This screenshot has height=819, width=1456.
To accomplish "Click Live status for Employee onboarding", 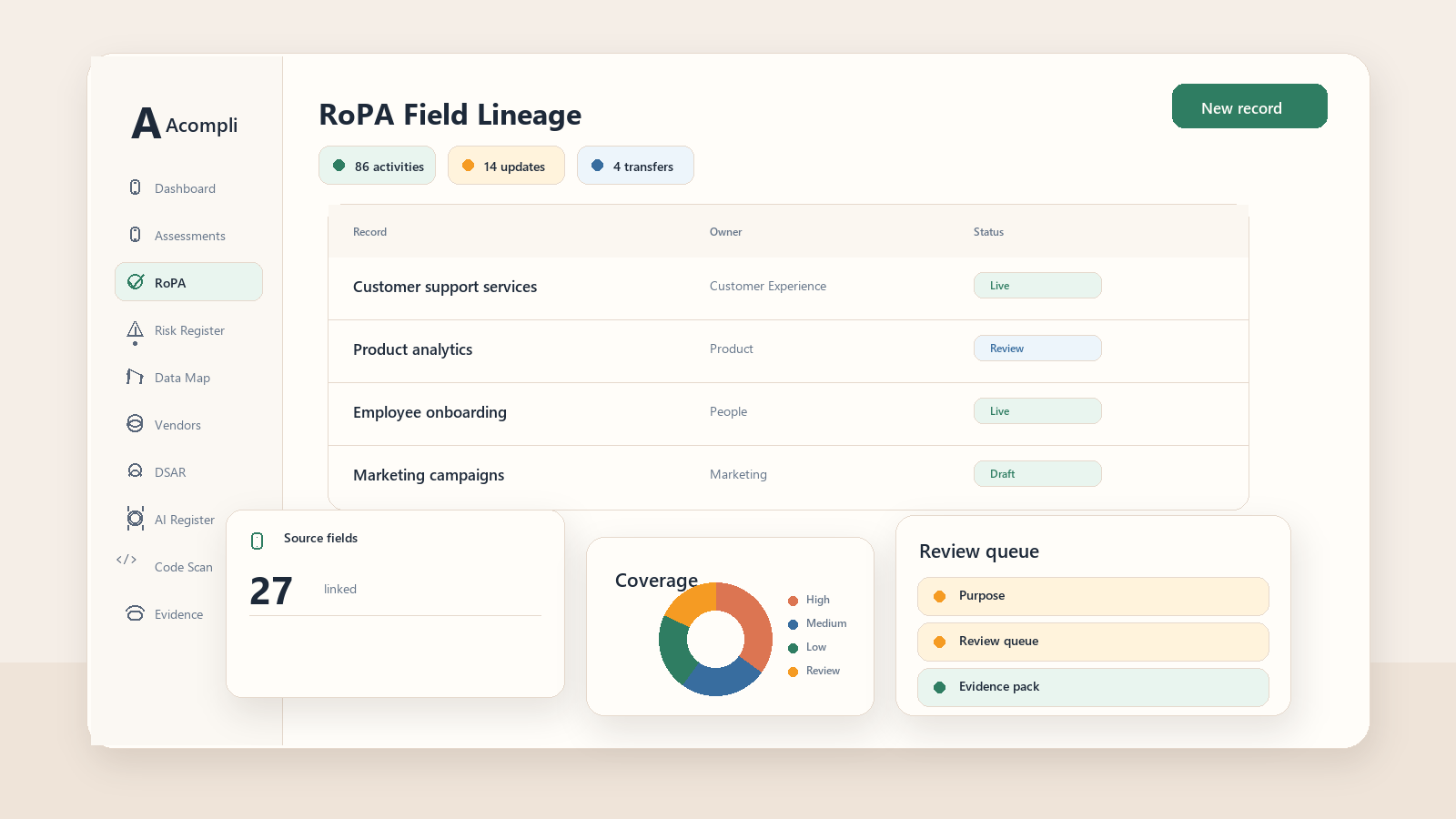I will point(1037,411).
